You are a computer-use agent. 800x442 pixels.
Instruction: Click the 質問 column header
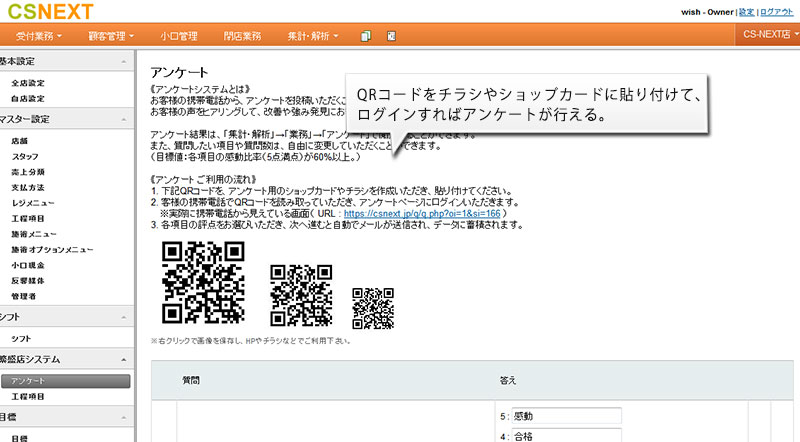click(x=191, y=380)
